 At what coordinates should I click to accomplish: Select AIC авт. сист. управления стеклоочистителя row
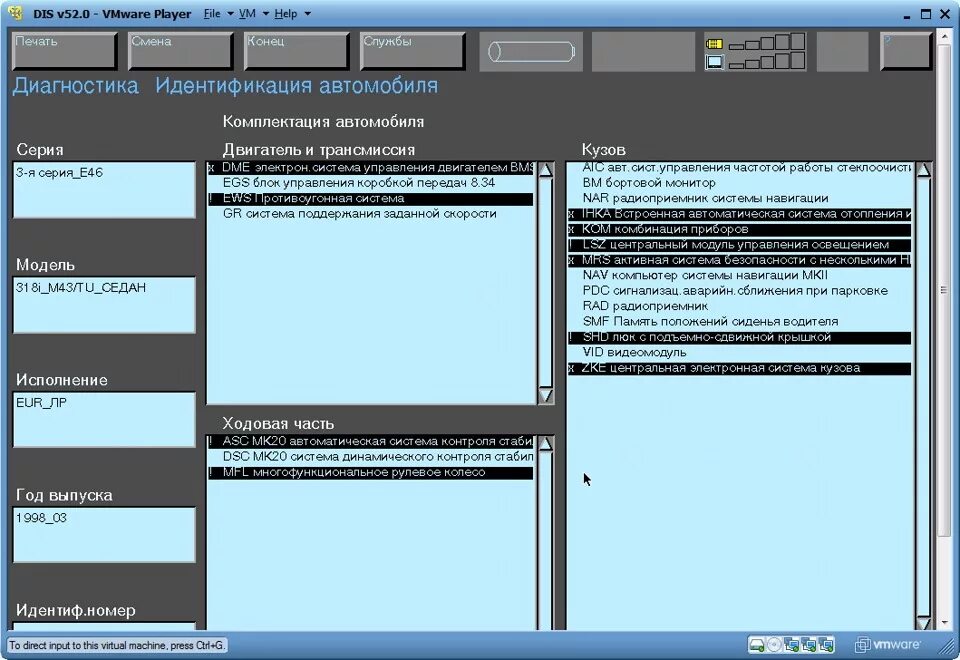pos(739,168)
